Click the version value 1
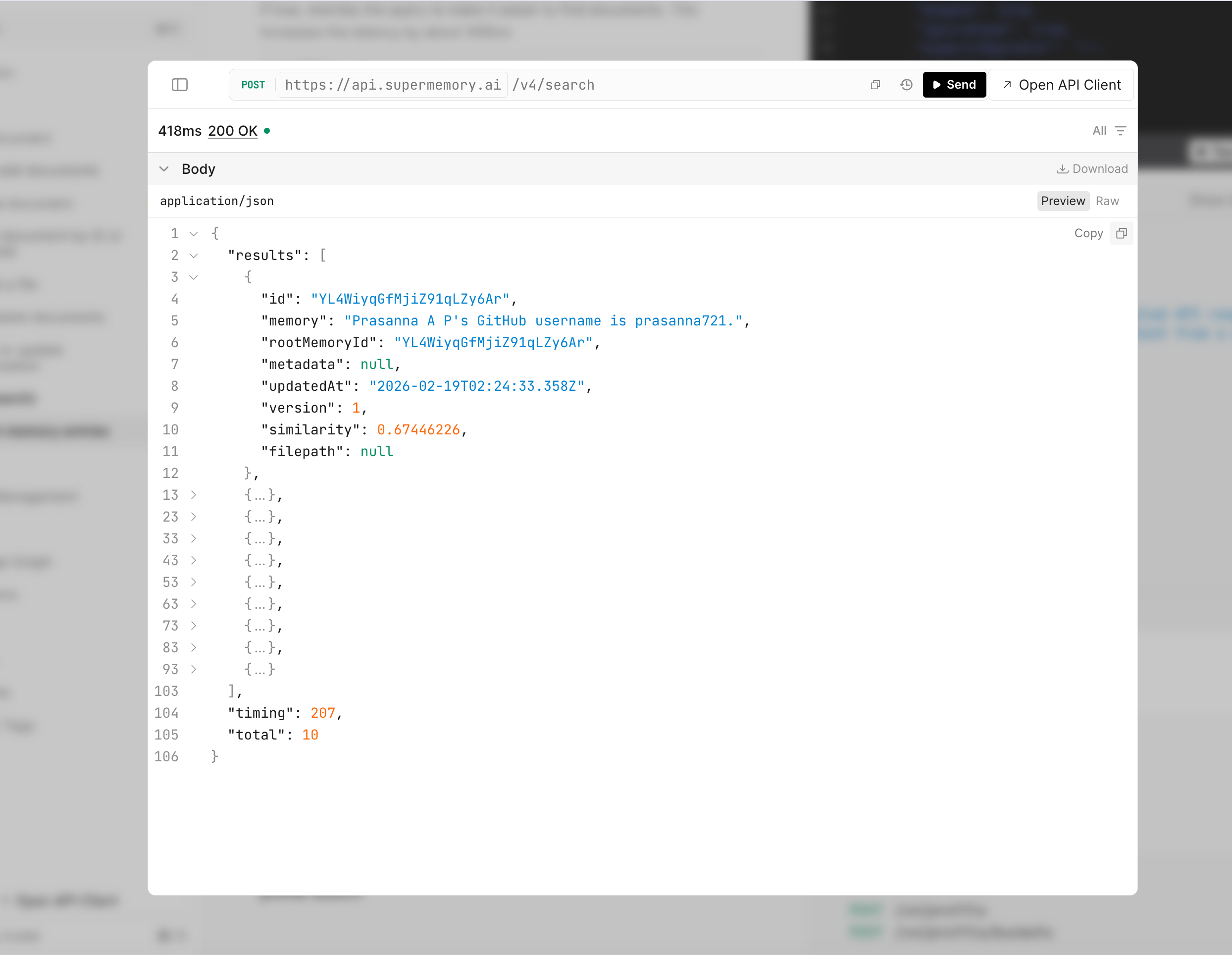1232x955 pixels. click(356, 408)
